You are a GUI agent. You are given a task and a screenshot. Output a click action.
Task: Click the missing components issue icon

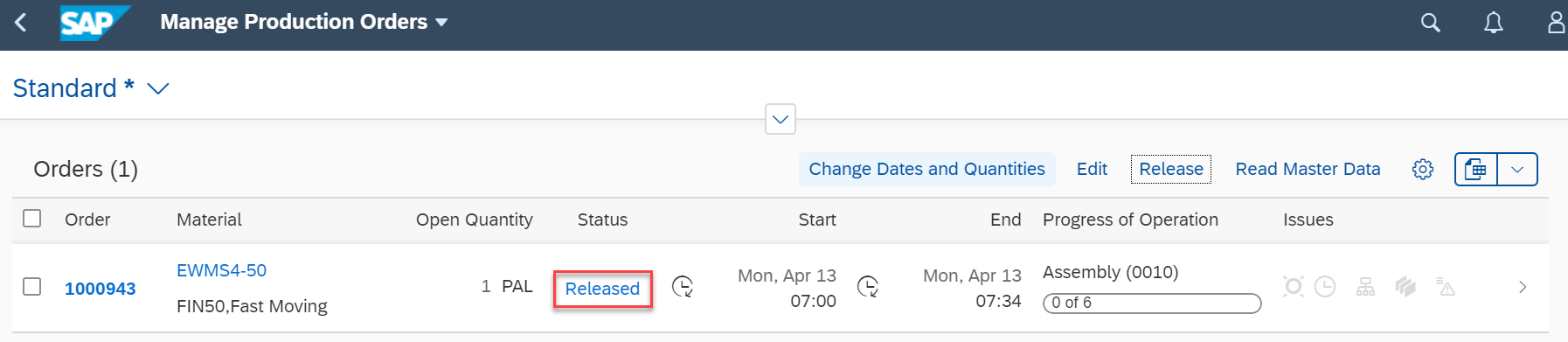tap(1365, 287)
